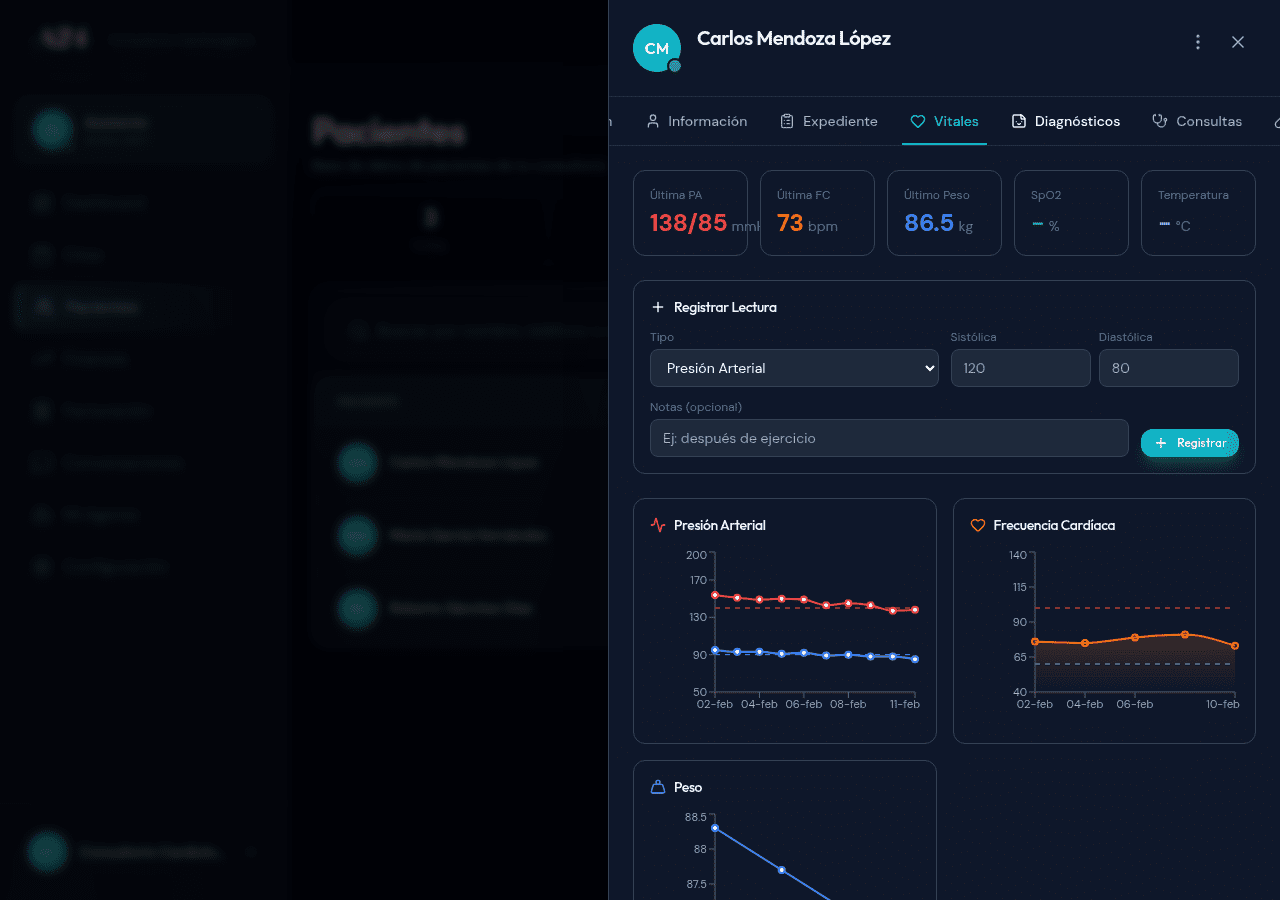The width and height of the screenshot is (1280, 900).
Task: Close the patient detail panel
Action: pos(1238,42)
